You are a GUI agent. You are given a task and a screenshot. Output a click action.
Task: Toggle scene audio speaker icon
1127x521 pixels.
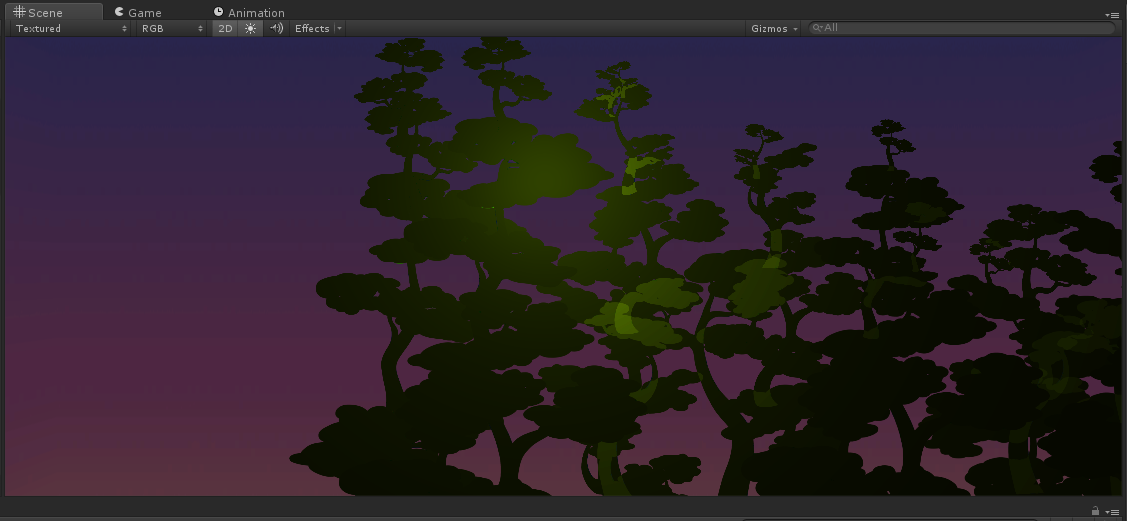pyautogui.click(x=276, y=28)
